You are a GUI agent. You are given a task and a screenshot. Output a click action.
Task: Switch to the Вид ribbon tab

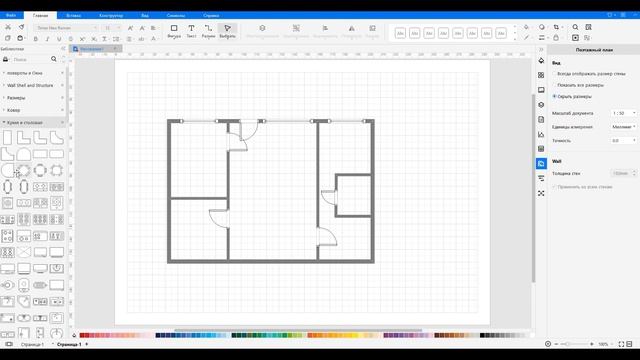tap(145, 16)
